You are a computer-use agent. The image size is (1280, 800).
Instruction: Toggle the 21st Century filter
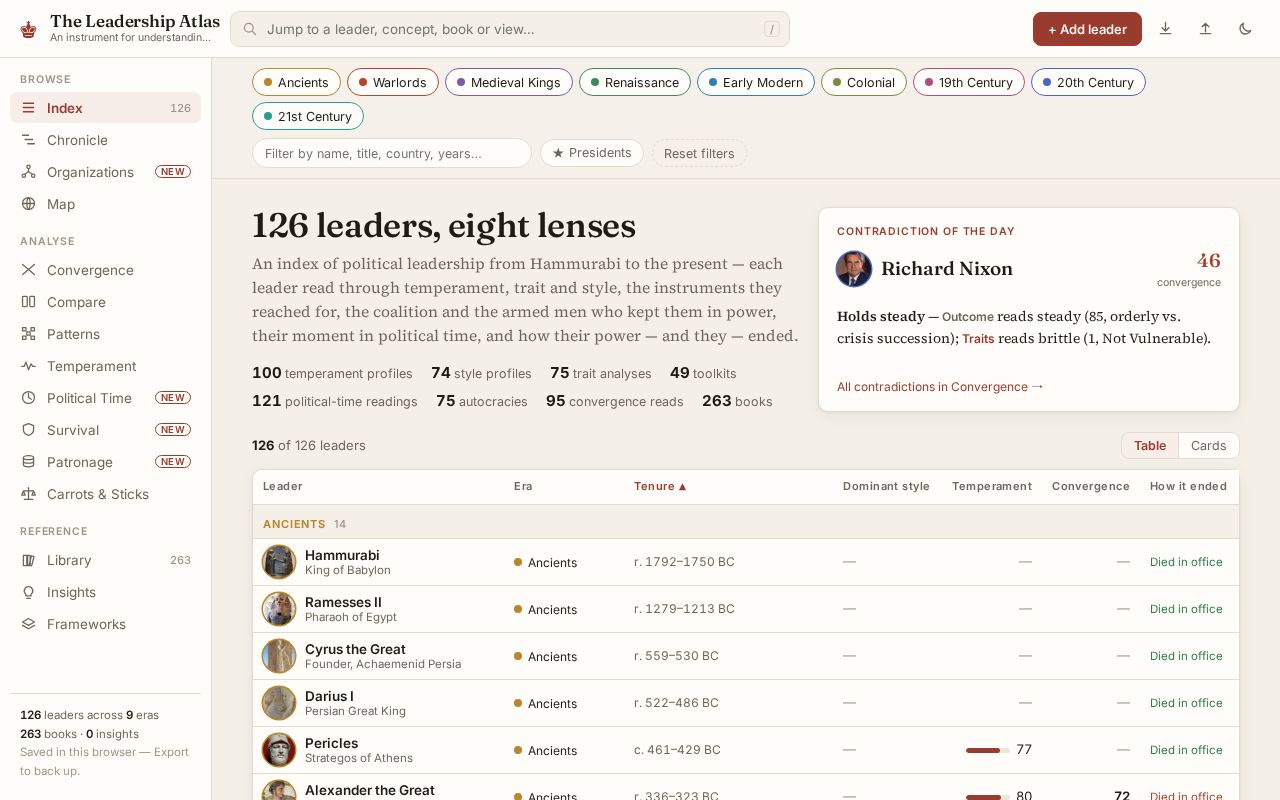pos(308,116)
